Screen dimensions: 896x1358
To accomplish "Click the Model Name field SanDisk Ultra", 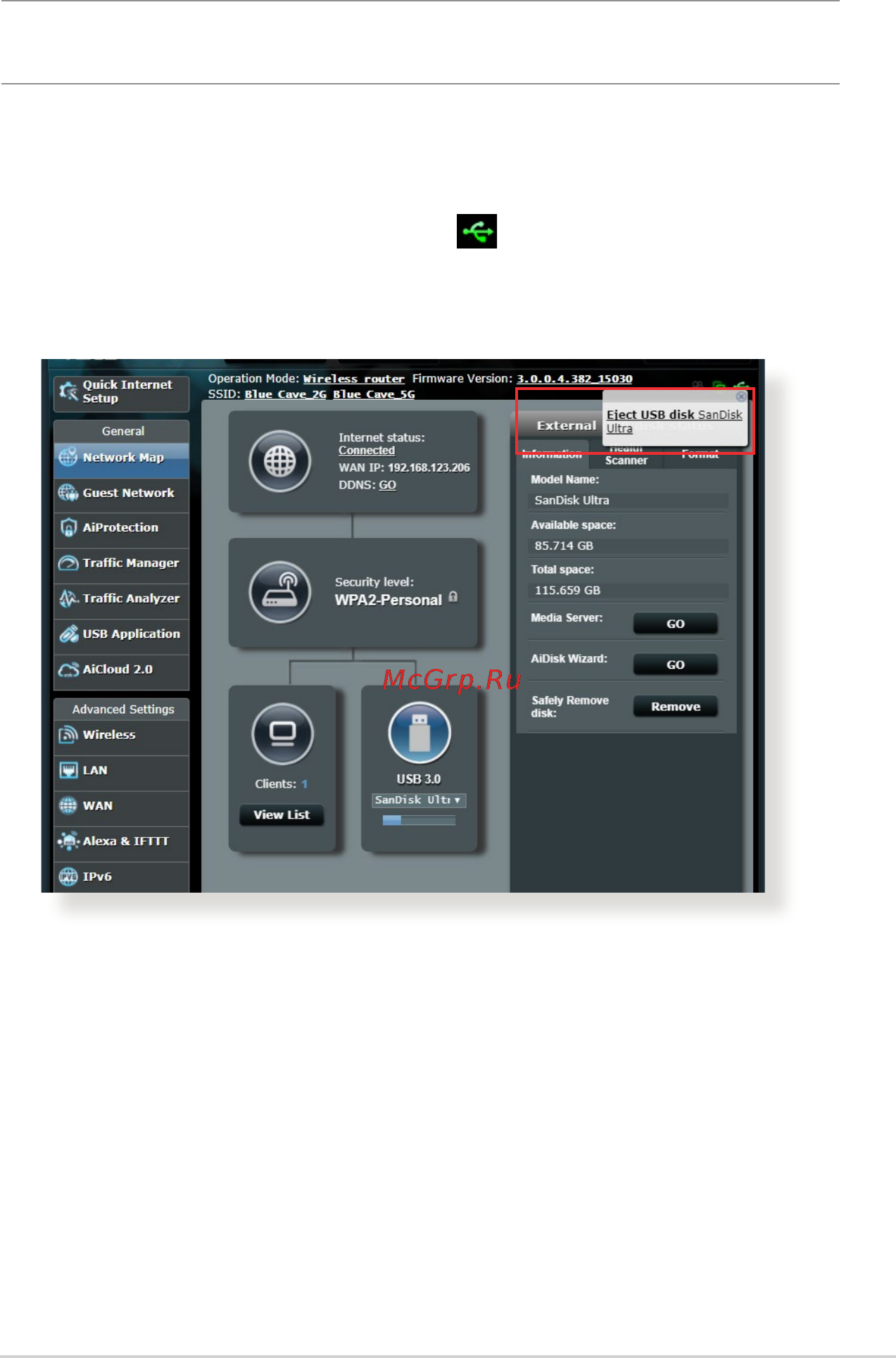I will pos(628,501).
